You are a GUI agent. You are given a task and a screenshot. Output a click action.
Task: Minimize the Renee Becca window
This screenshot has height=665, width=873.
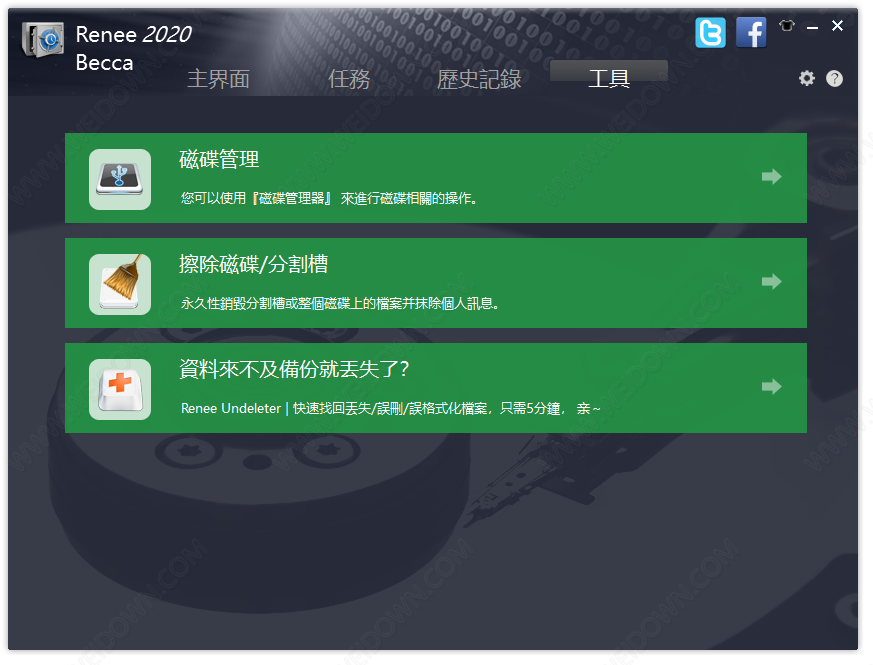tap(812, 27)
